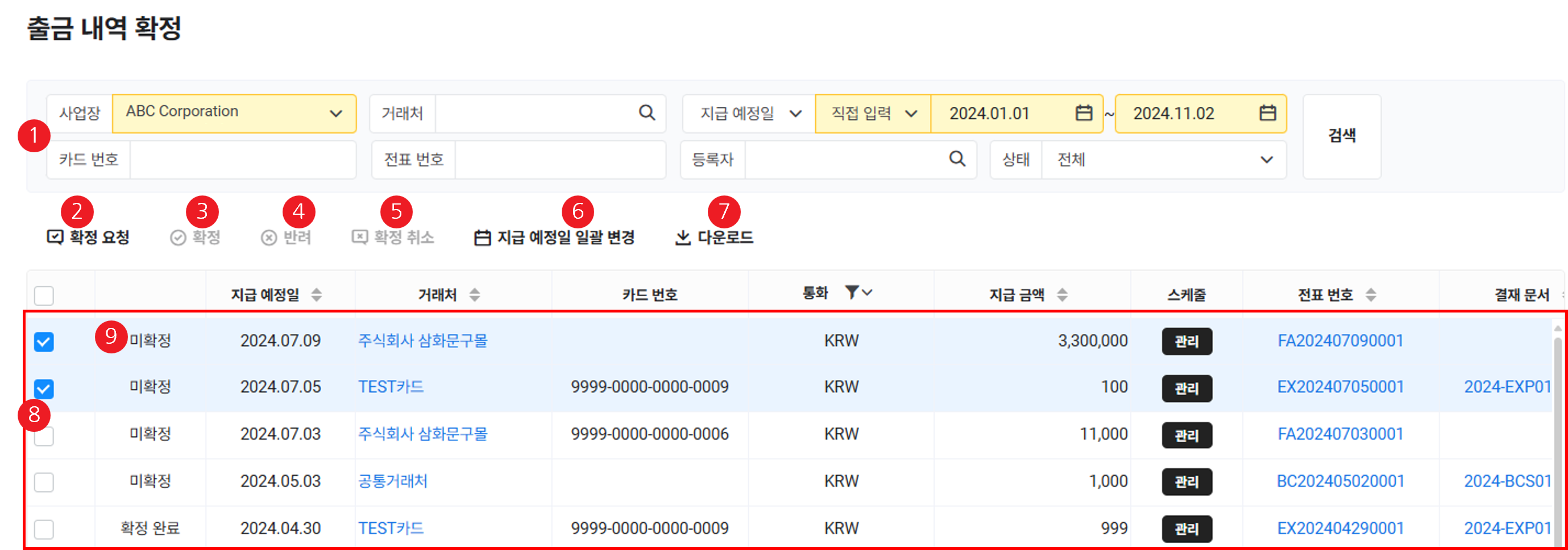Image resolution: width=1568 pixels, height=550 pixels.
Task: Sort by 전표 번호 column arrows
Action: point(1371,295)
